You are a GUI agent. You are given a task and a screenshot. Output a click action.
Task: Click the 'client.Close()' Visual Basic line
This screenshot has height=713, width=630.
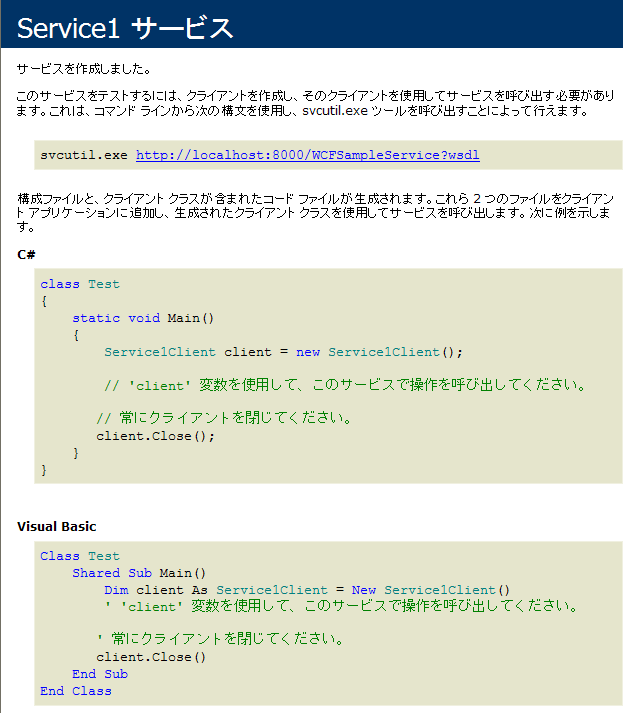(151, 657)
